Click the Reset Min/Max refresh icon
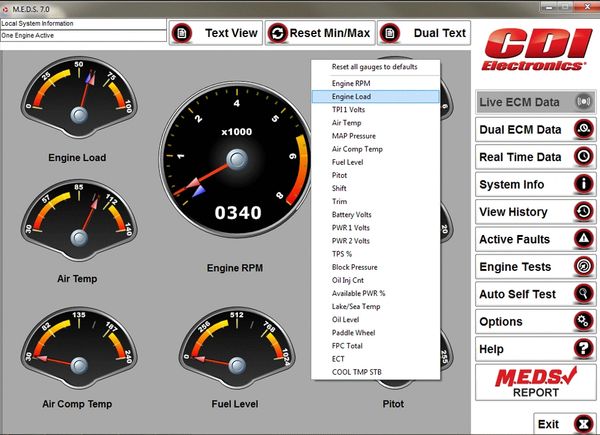The height and width of the screenshot is (435, 600). [x=277, y=33]
